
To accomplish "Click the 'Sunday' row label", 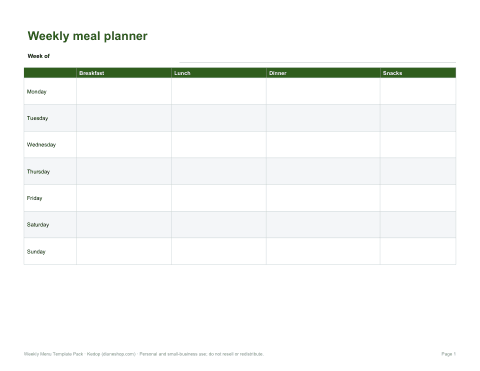I will [x=36, y=252].
